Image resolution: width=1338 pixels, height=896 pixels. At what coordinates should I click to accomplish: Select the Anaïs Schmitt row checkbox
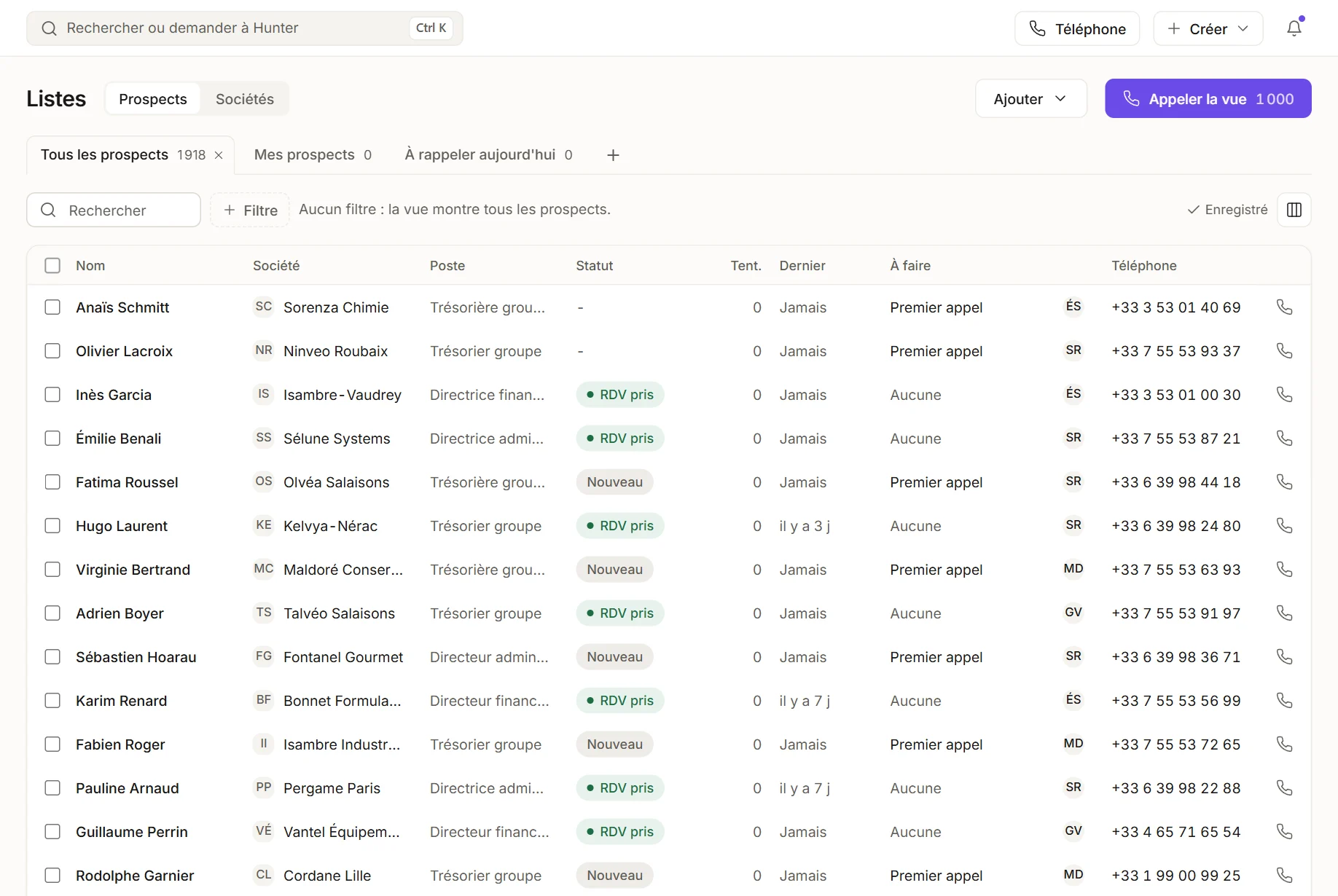(52, 307)
